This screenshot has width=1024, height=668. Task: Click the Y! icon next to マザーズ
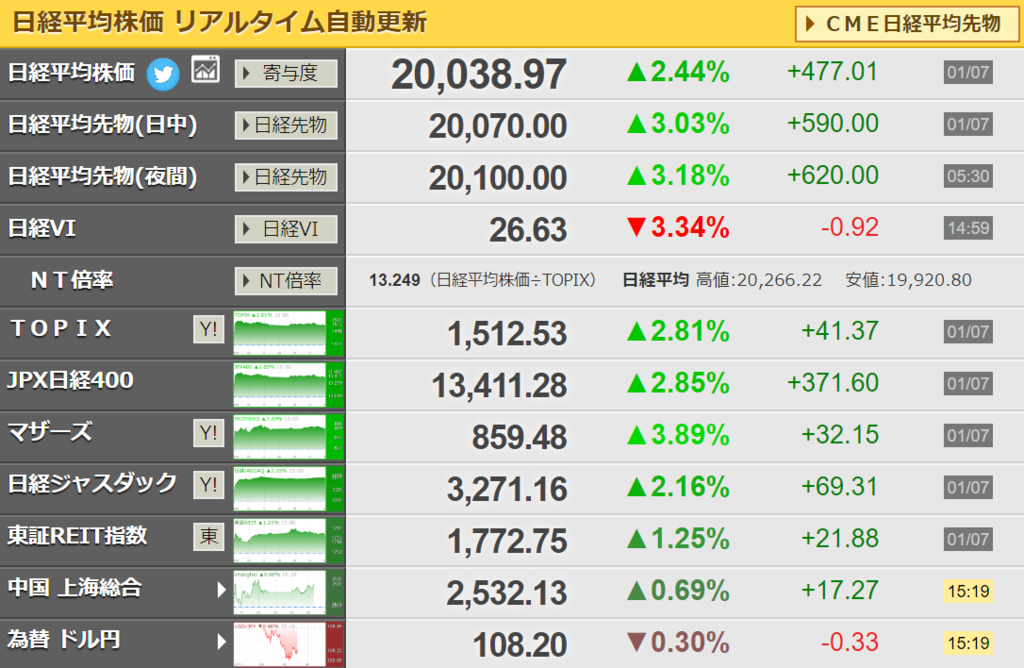click(209, 433)
